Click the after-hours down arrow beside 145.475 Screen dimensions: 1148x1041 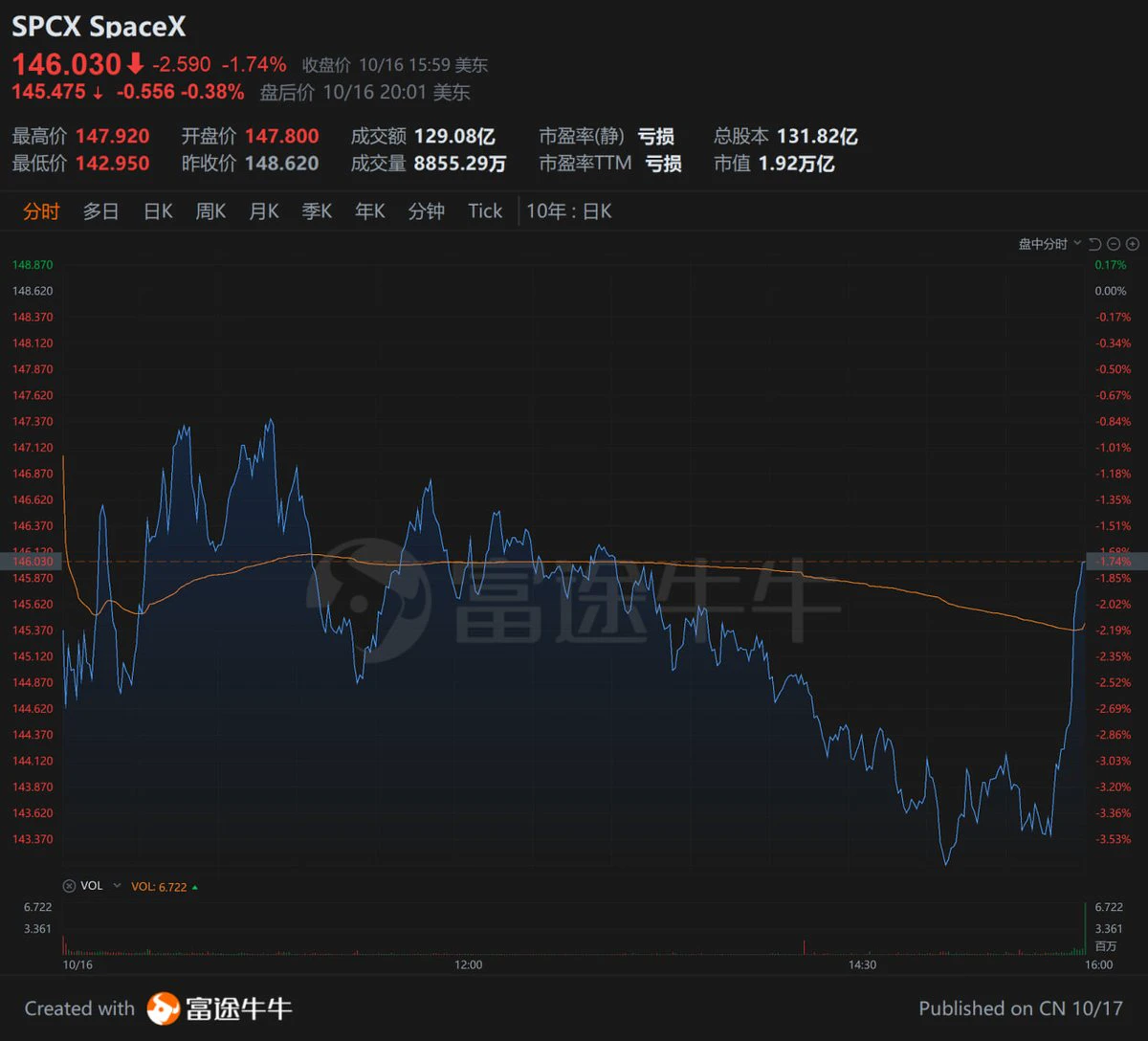[98, 93]
